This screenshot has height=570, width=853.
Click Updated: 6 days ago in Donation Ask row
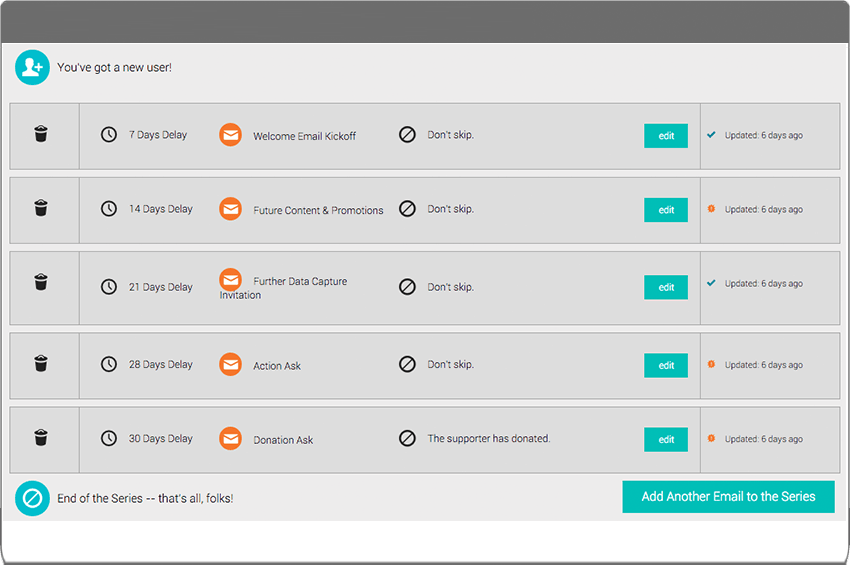[x=764, y=439]
